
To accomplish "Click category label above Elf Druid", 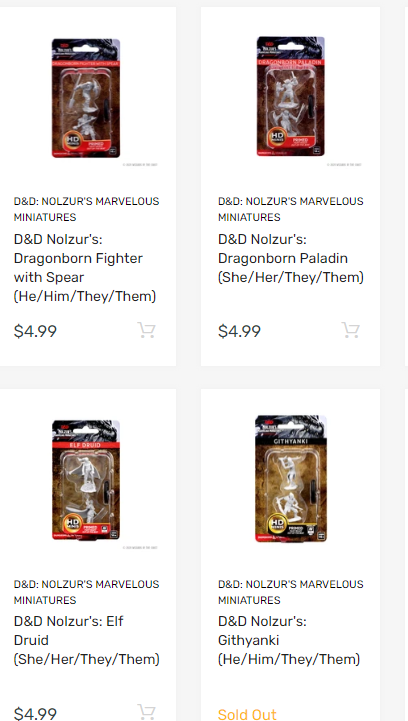I will point(86,592).
